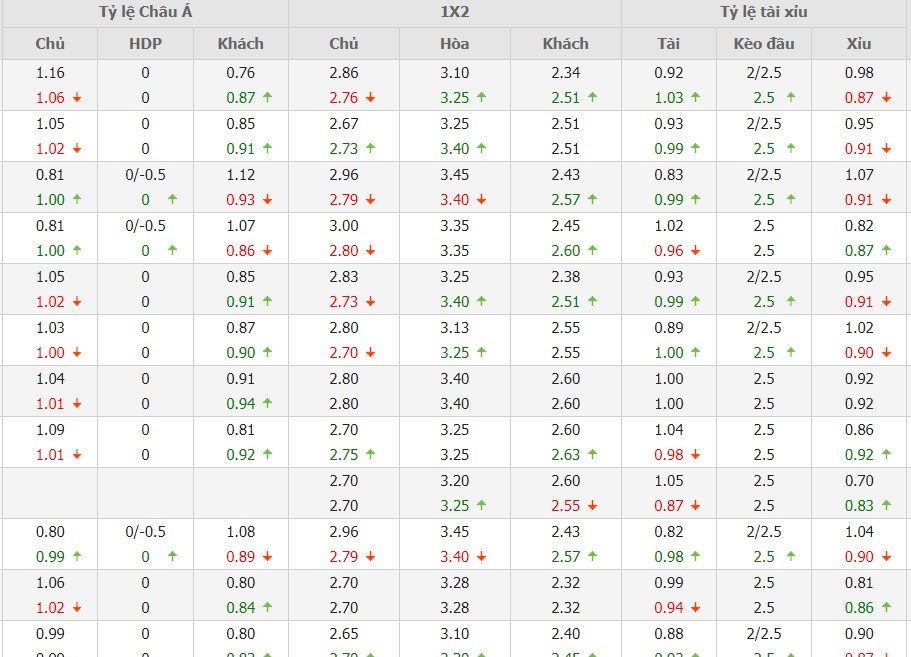The height and width of the screenshot is (657, 911).
Task: Open the 1.16 odds value
Action: (50, 73)
